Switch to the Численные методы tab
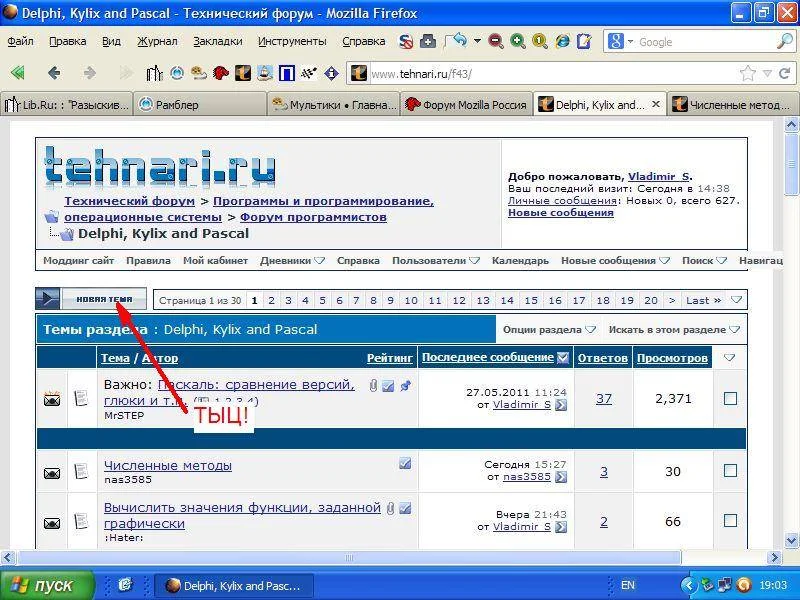 (732, 105)
